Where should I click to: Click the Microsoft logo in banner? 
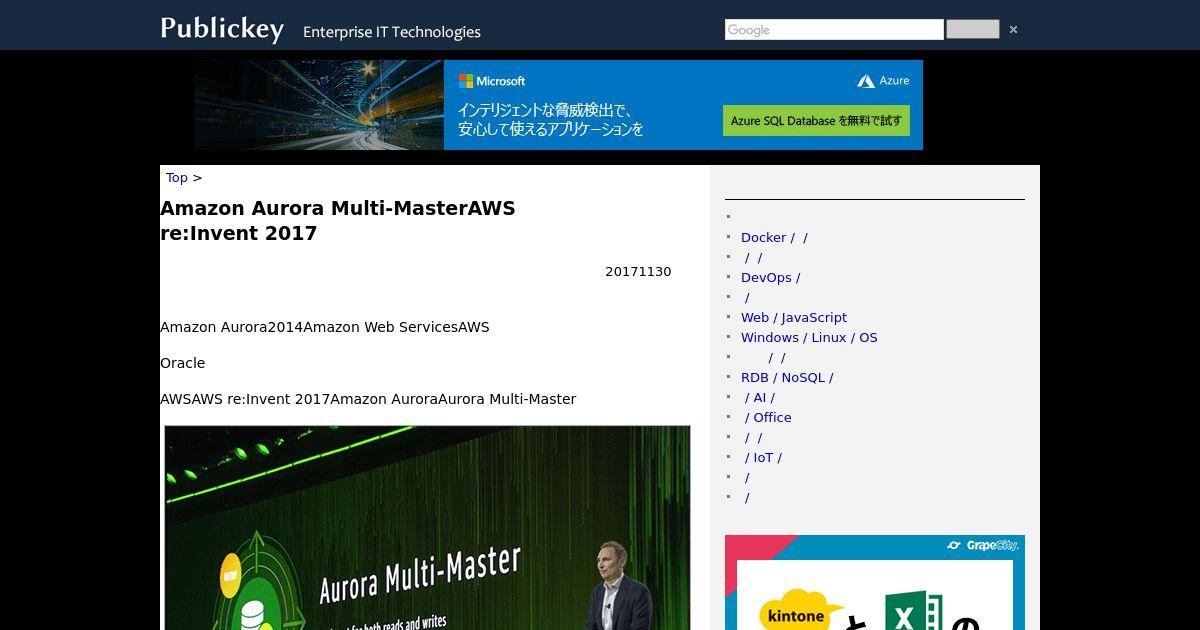click(492, 81)
